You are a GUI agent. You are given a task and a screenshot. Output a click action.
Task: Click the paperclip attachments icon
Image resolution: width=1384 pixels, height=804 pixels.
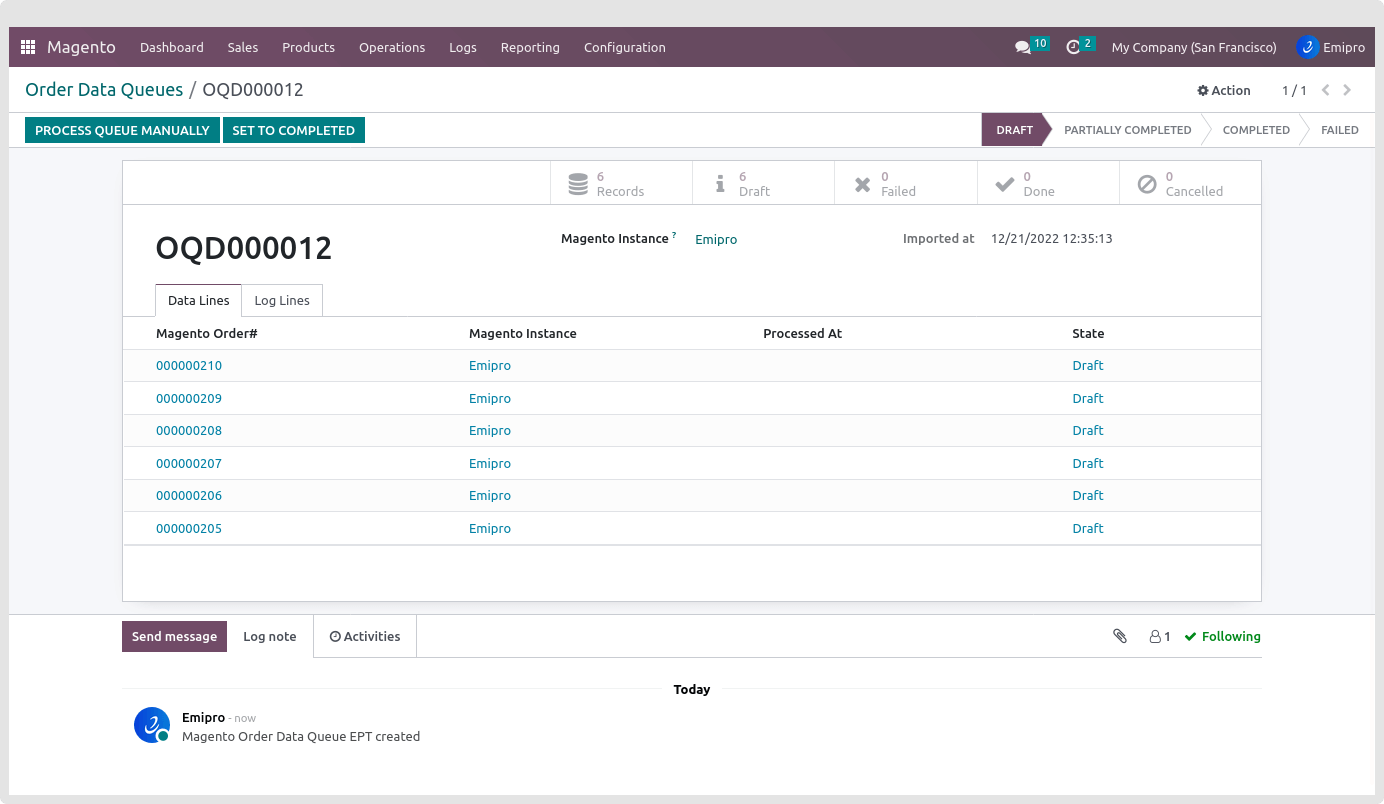point(1120,636)
